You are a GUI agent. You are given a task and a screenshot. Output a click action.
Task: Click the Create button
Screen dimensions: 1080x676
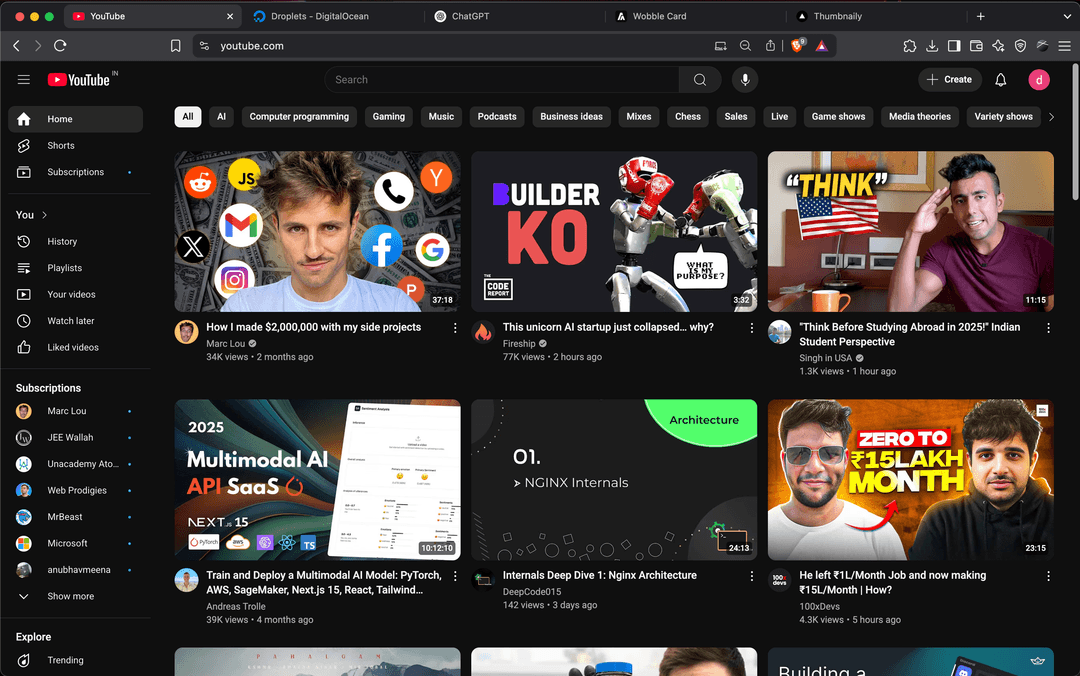click(949, 80)
